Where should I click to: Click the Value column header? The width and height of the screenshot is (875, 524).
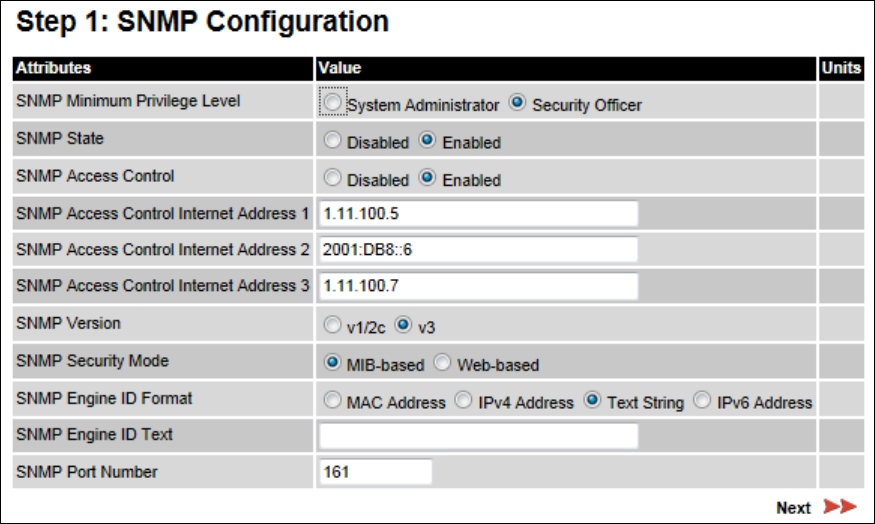(x=566, y=68)
